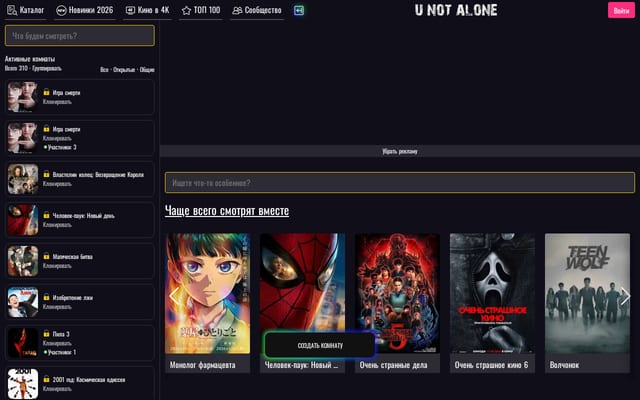Open the Магическая битва room poster thumbnail

pos(23,261)
